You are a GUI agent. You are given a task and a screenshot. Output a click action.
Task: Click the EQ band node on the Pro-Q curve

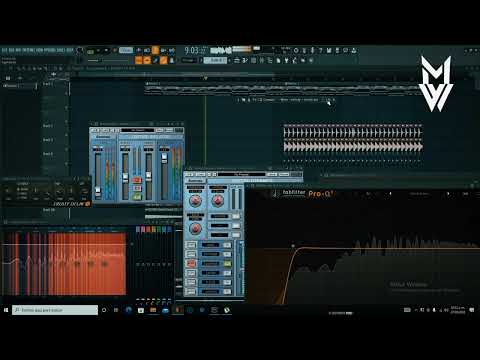point(293,246)
